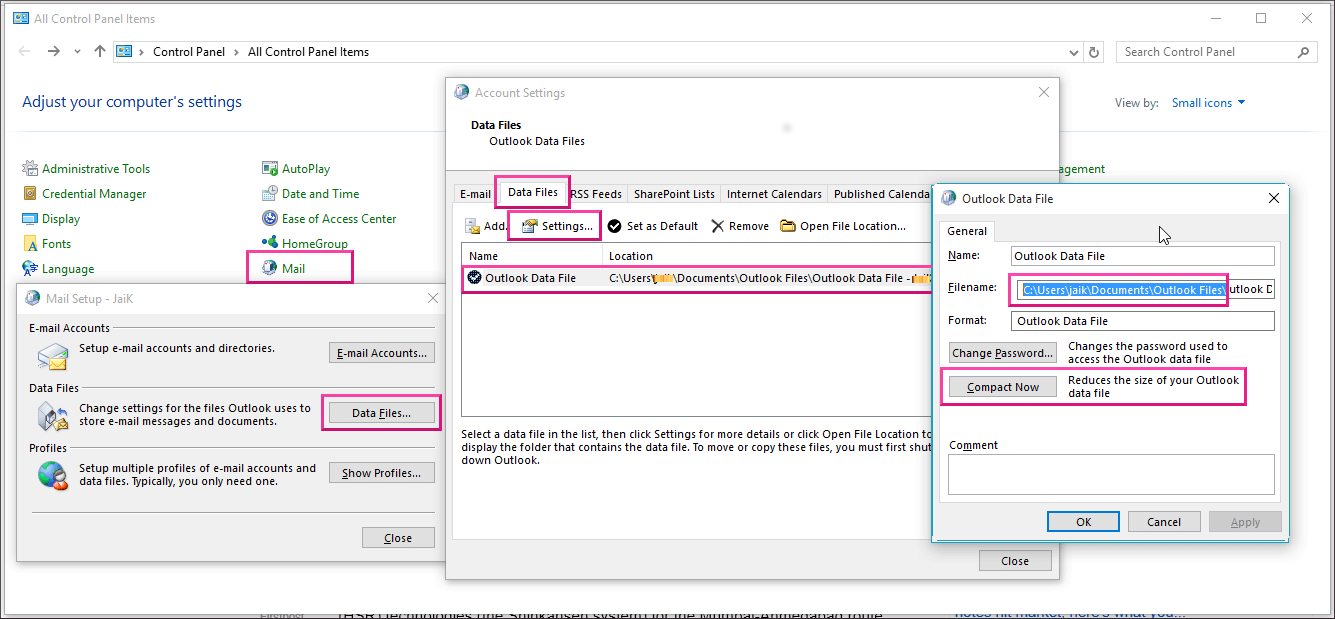Click Change Password button

point(1003,353)
